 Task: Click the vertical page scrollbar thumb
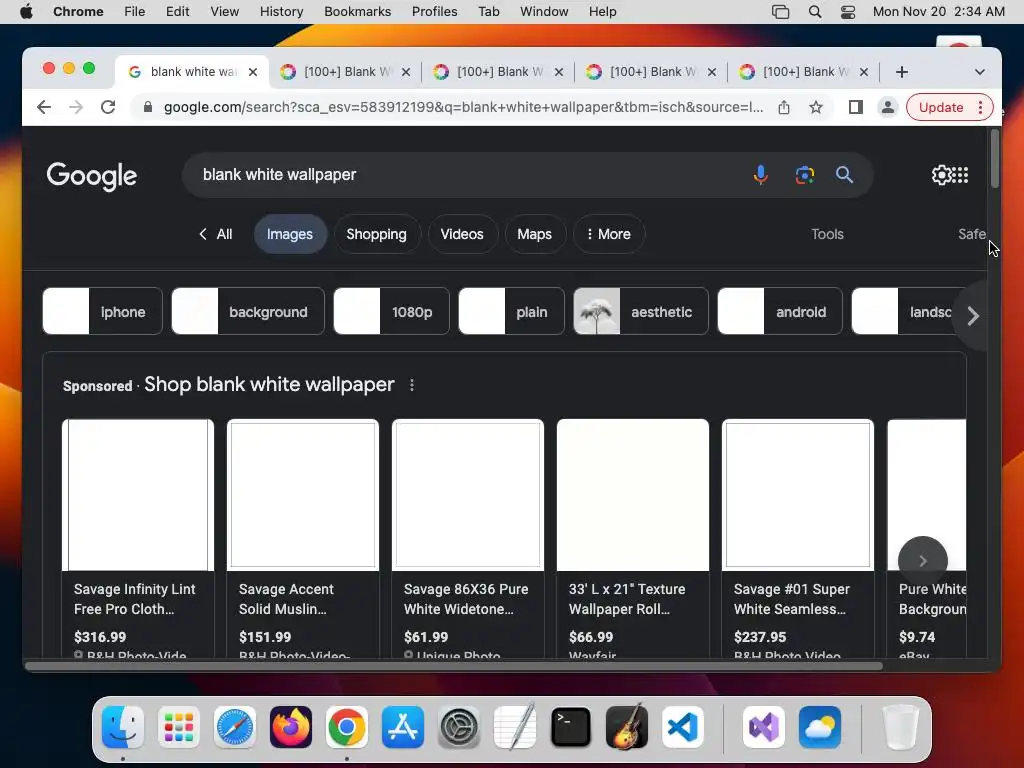tap(995, 159)
